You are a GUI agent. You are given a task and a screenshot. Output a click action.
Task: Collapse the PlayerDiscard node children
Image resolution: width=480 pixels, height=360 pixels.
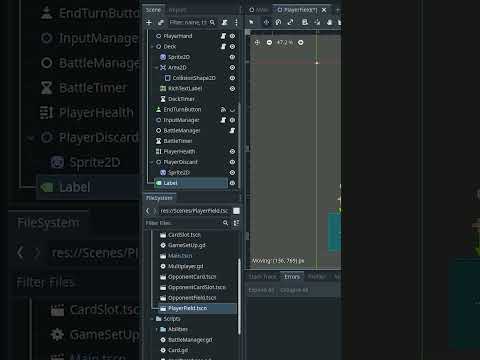(153, 162)
